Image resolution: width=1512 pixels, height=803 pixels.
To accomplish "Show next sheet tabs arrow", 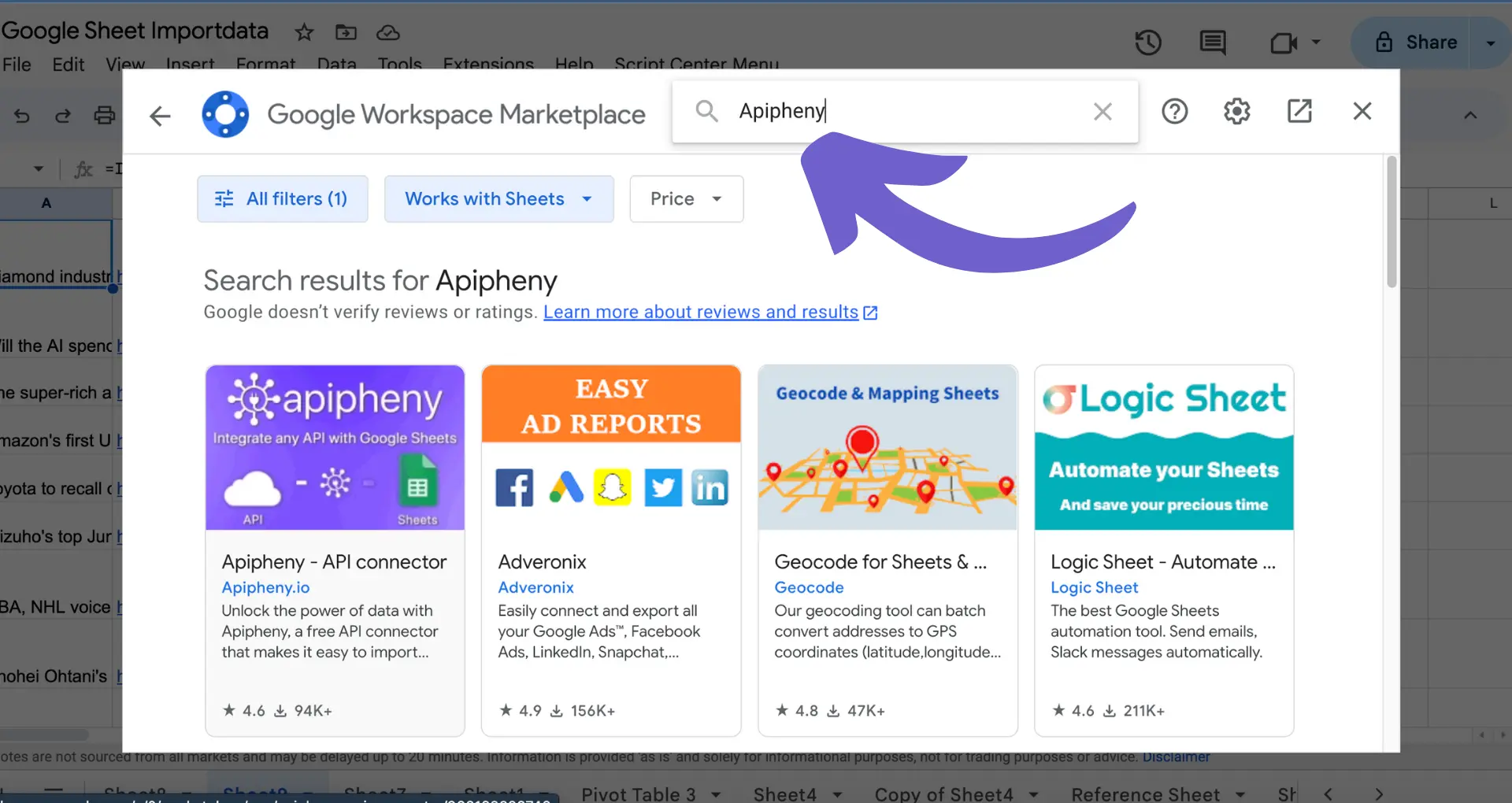I will click(x=1378, y=794).
